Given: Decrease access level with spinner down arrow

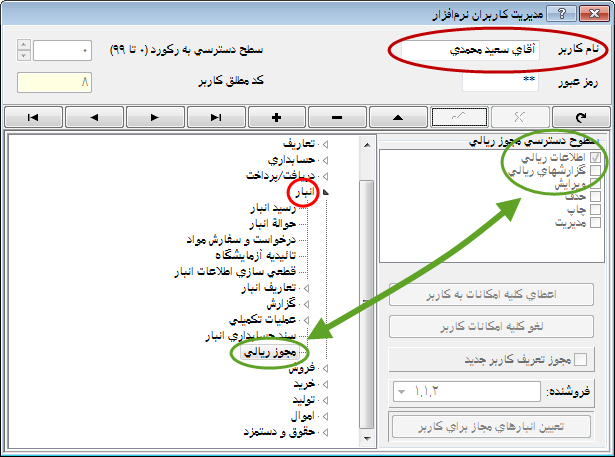Looking at the screenshot, I should 24,56.
